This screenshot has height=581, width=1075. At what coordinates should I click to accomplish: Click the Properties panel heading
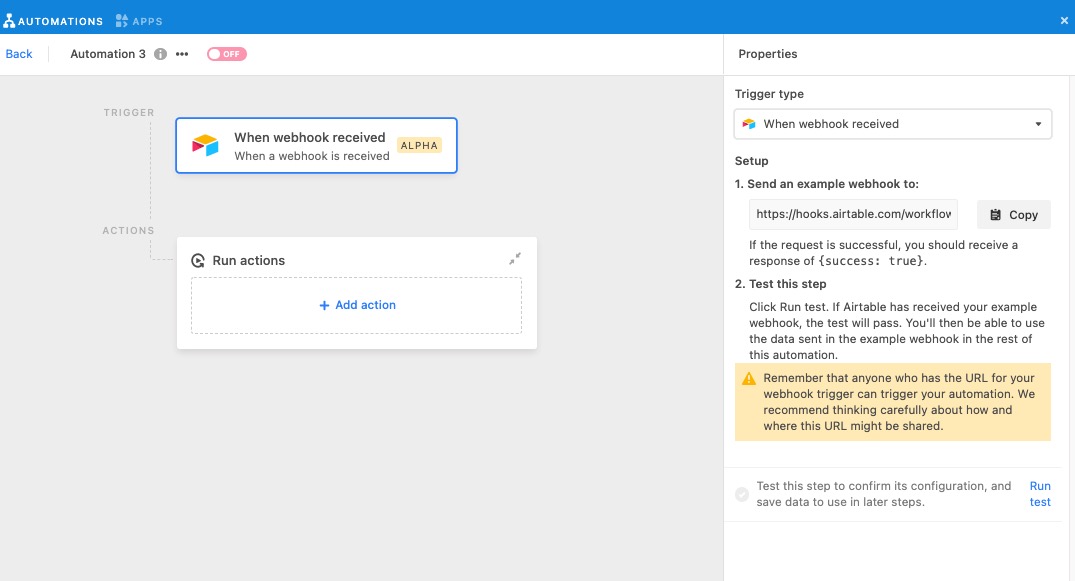tap(767, 54)
